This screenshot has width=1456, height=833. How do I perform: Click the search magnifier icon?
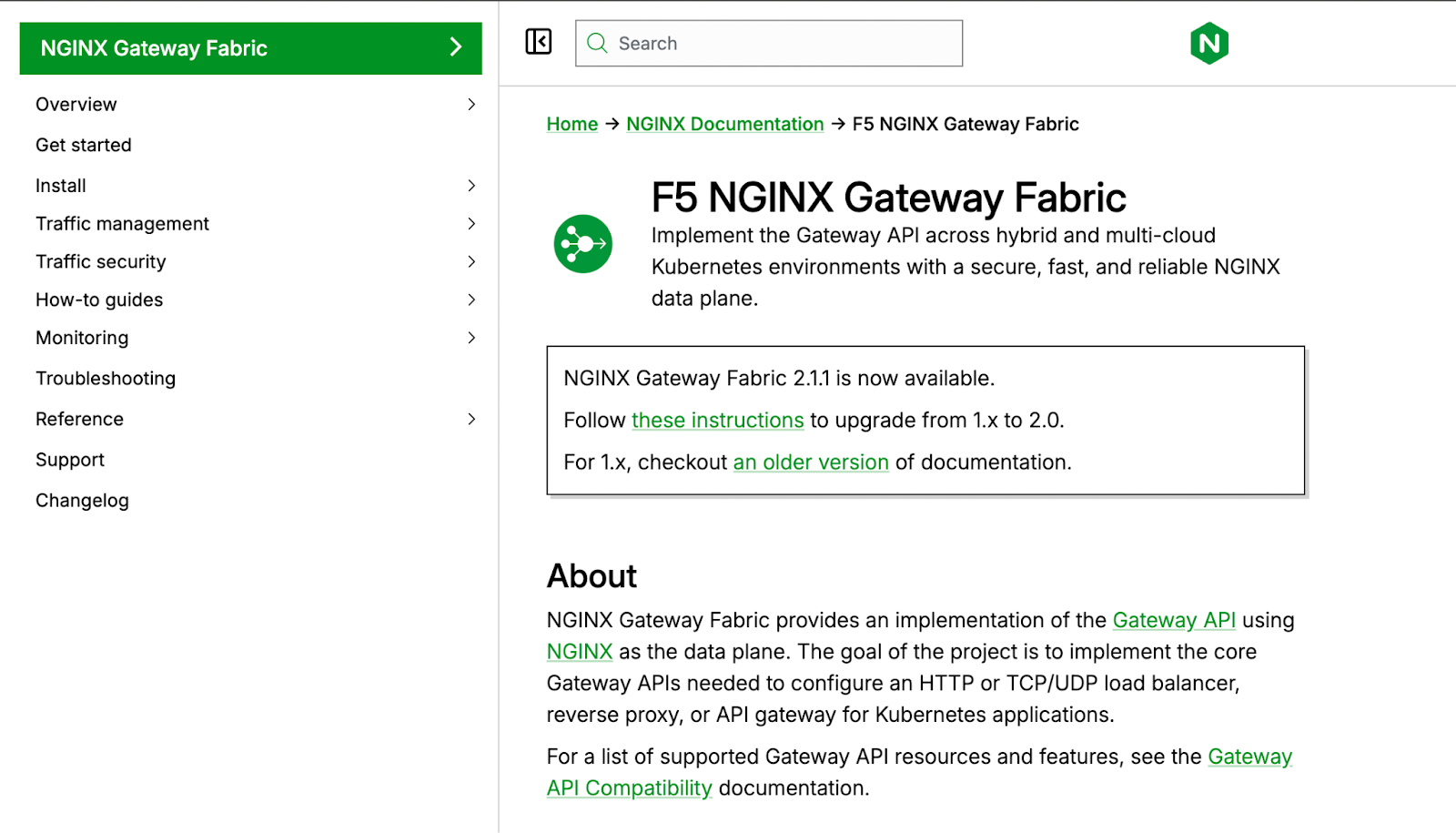[597, 43]
